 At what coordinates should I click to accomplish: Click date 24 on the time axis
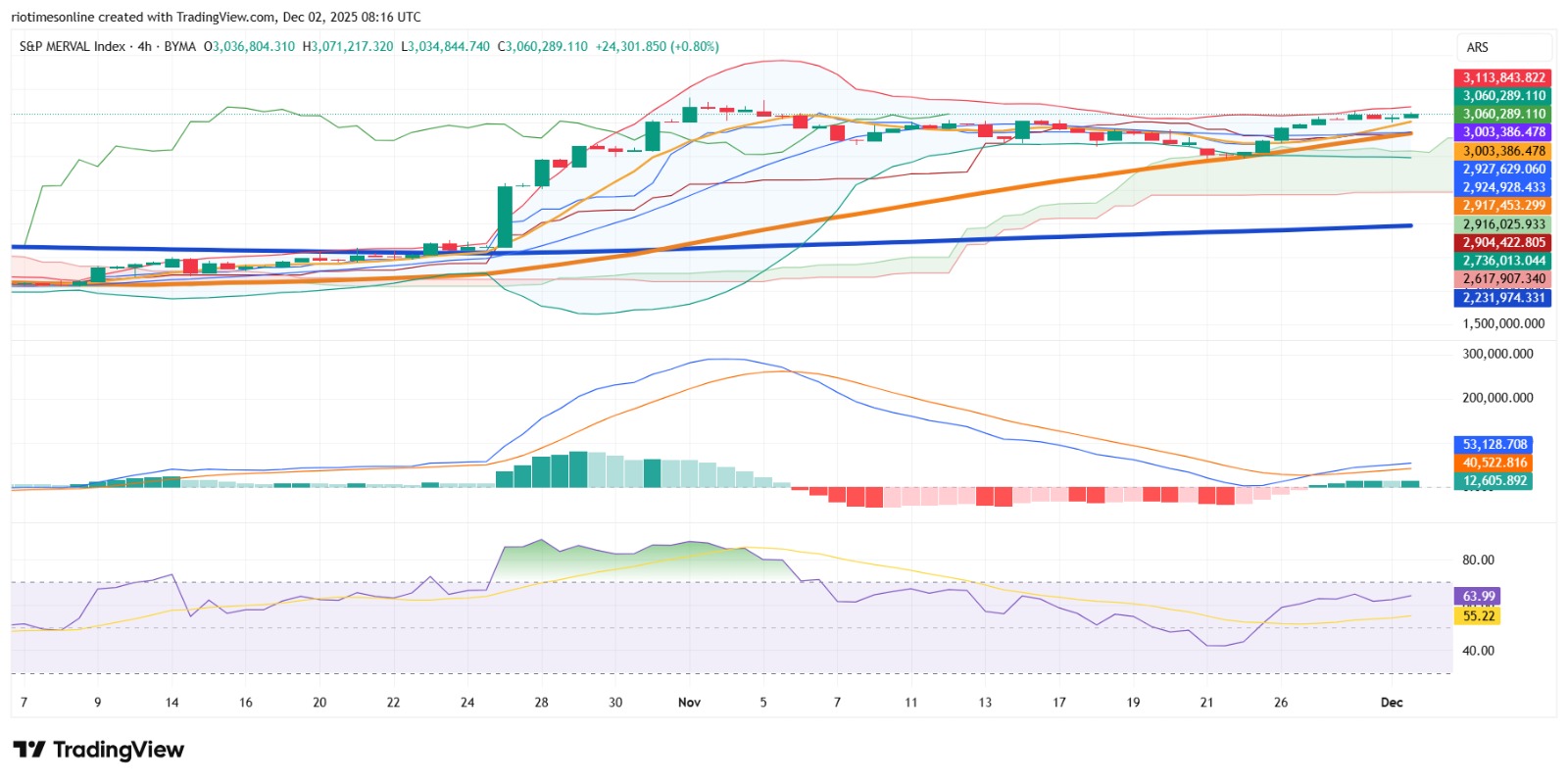click(467, 703)
